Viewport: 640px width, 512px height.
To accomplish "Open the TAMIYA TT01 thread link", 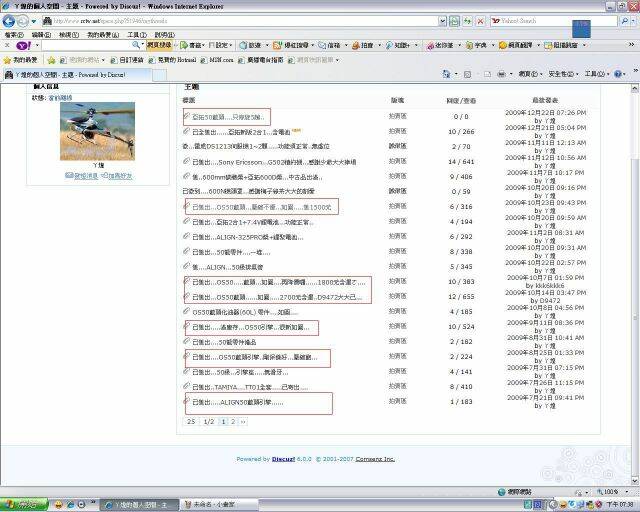I will pyautogui.click(x=250, y=387).
